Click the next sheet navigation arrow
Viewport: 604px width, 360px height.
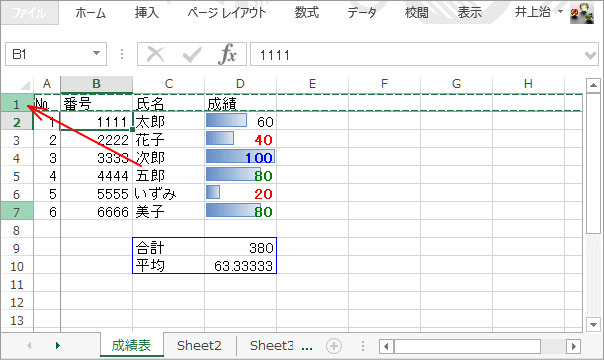click(x=58, y=345)
